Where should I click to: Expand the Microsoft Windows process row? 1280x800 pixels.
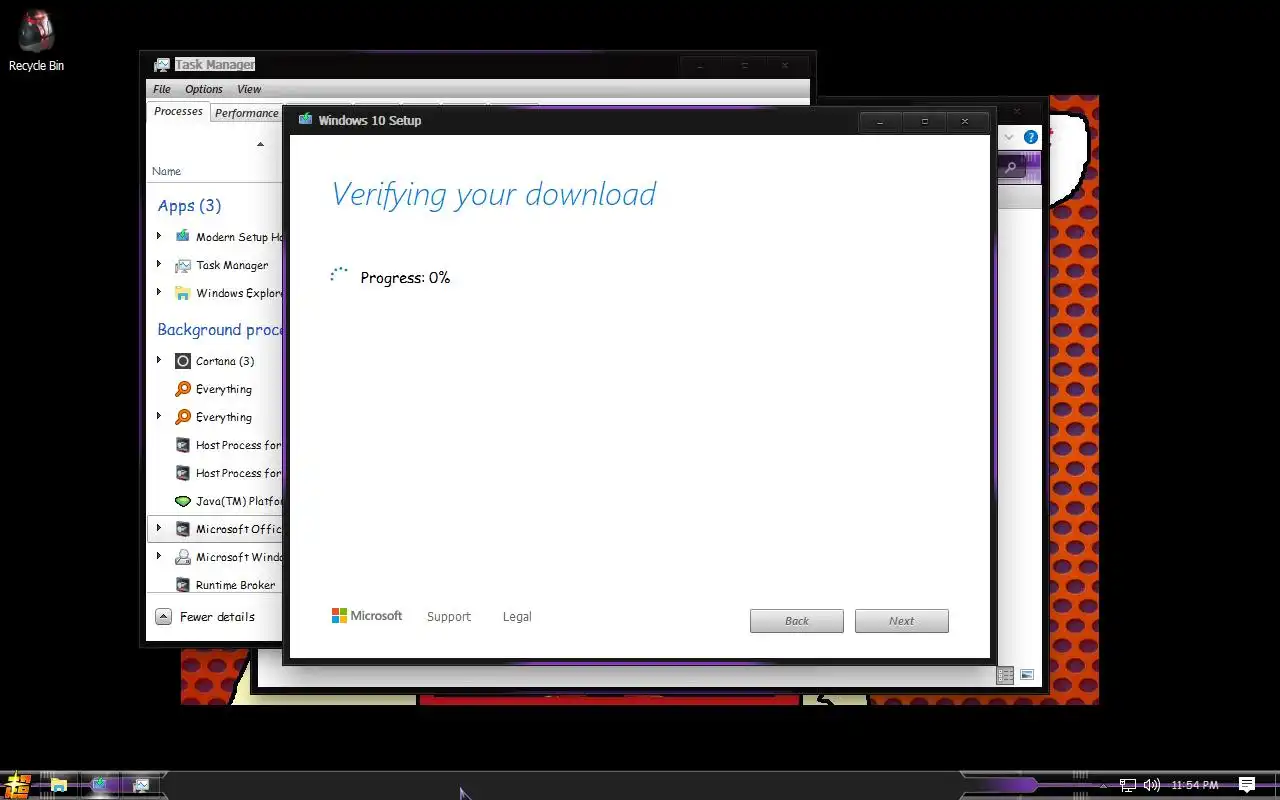tap(159, 556)
